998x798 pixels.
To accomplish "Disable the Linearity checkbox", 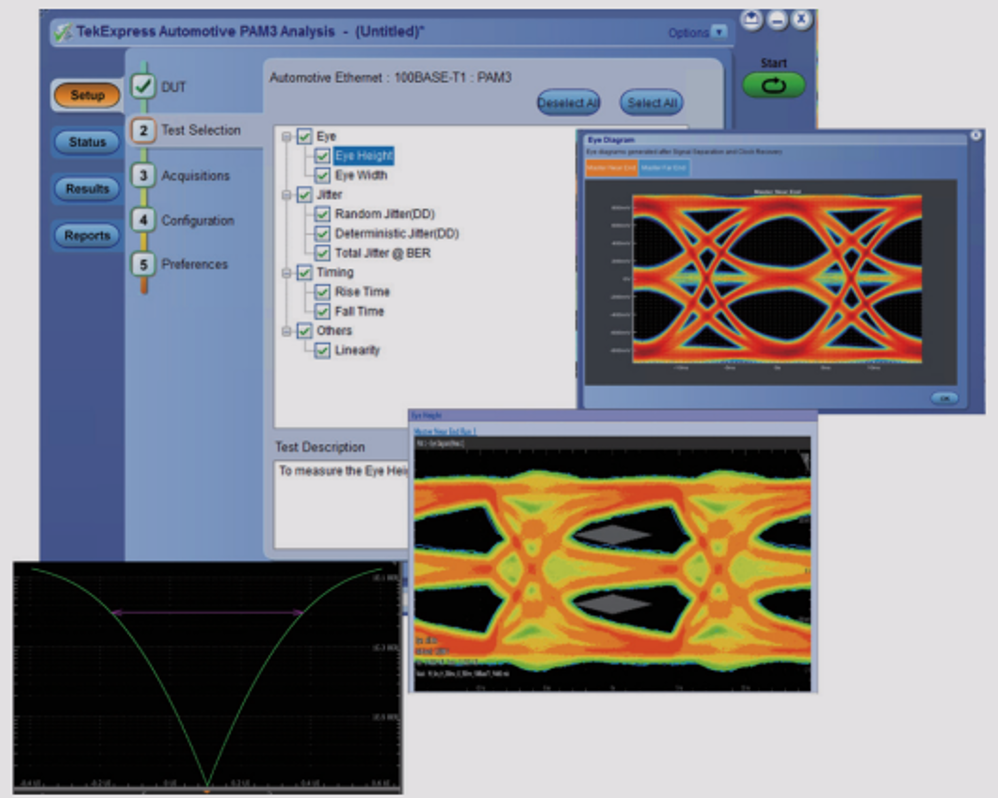I will [x=323, y=351].
